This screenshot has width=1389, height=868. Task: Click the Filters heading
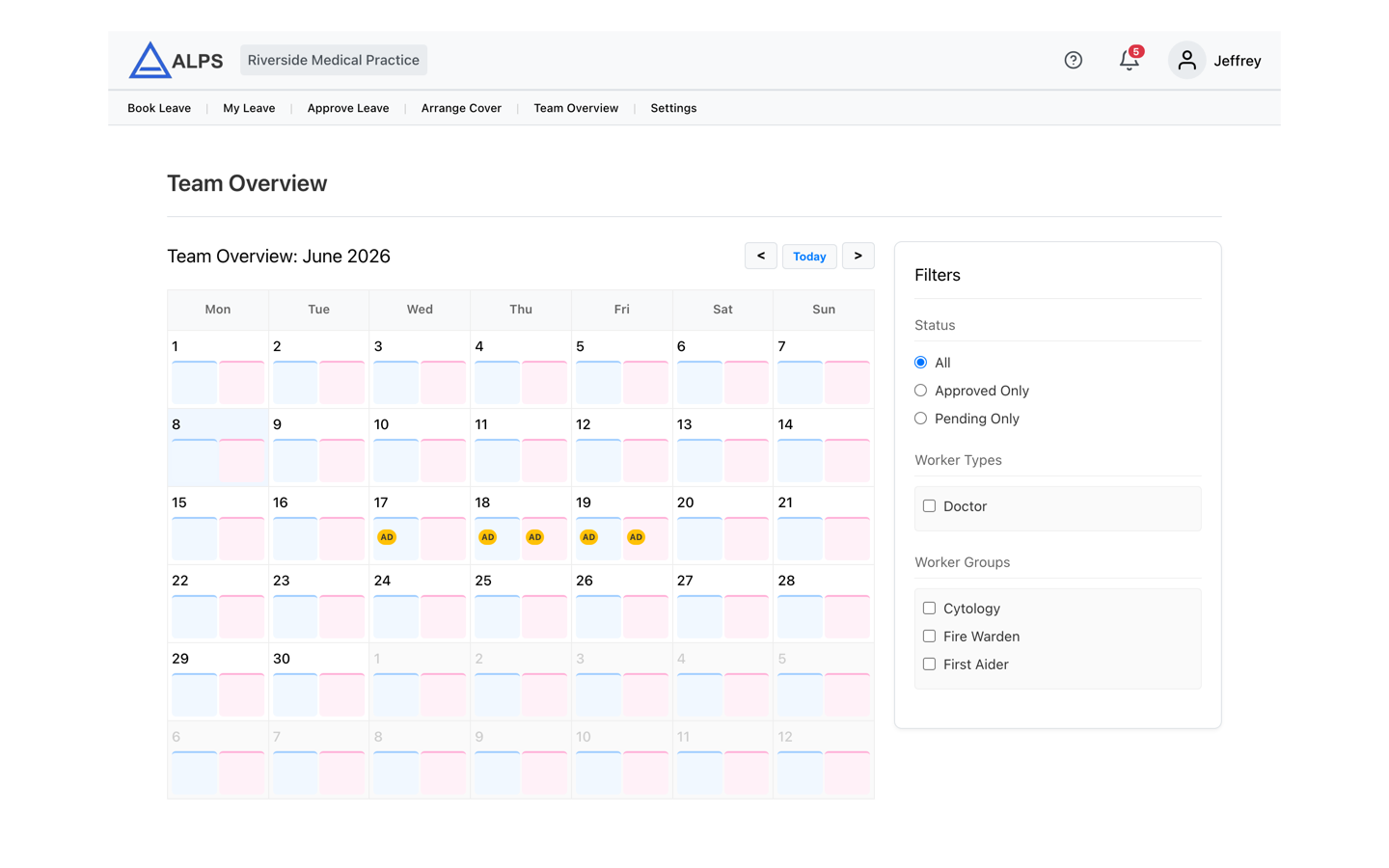tap(938, 275)
